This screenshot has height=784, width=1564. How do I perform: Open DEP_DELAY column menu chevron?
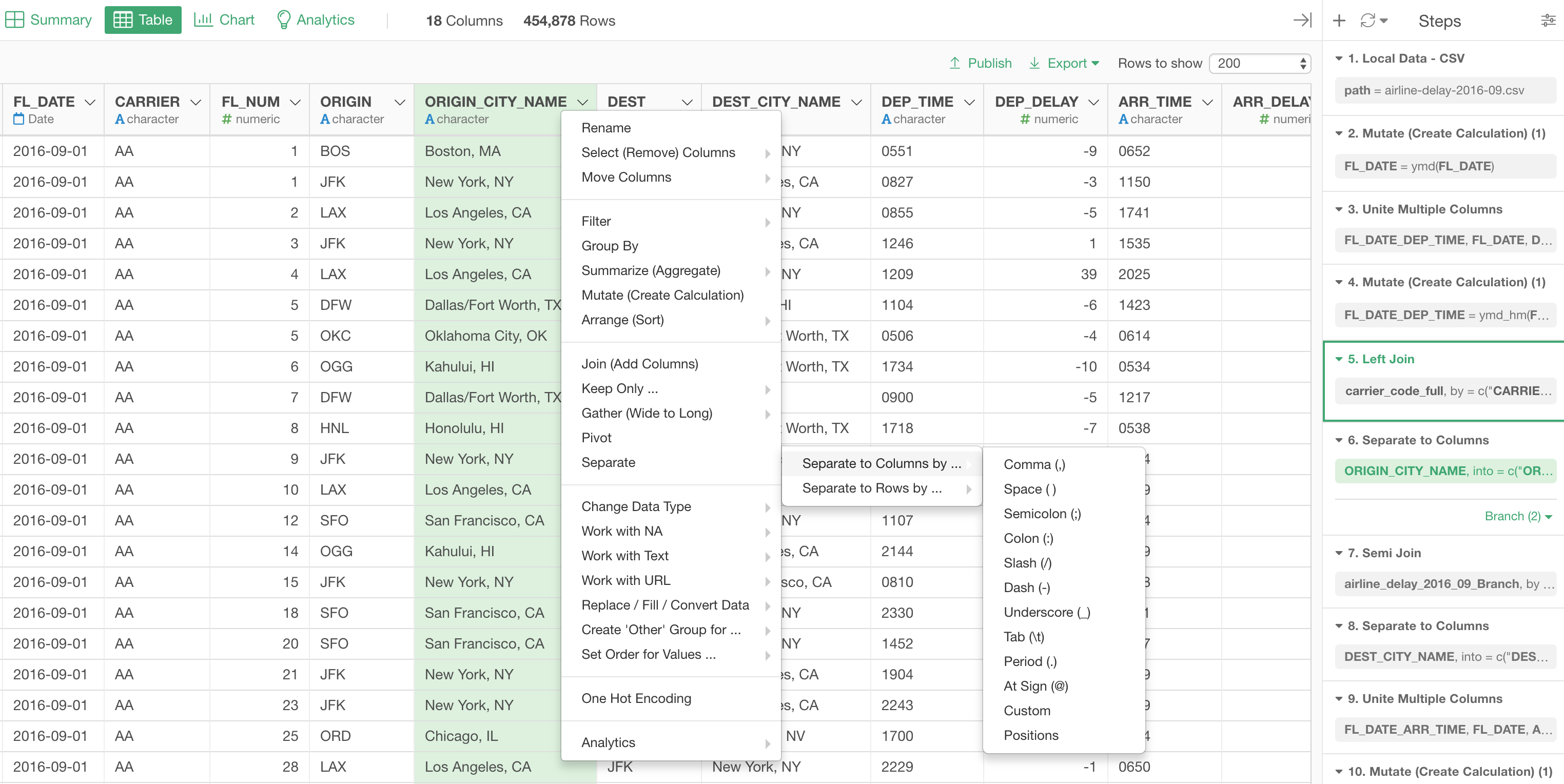click(x=1093, y=102)
